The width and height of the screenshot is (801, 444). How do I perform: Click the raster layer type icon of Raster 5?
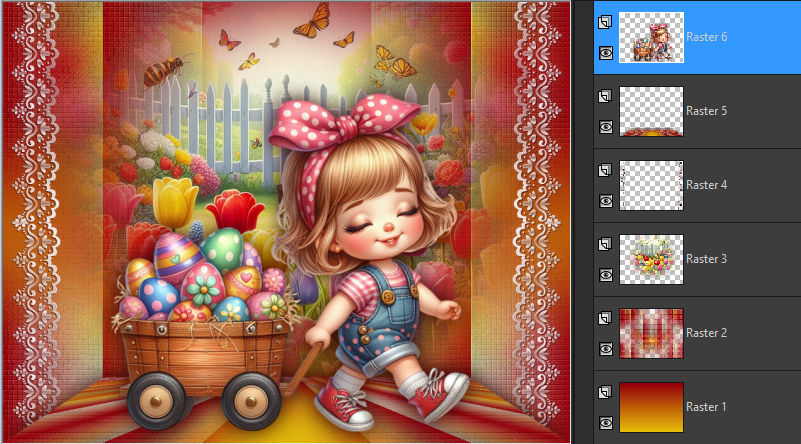point(605,96)
